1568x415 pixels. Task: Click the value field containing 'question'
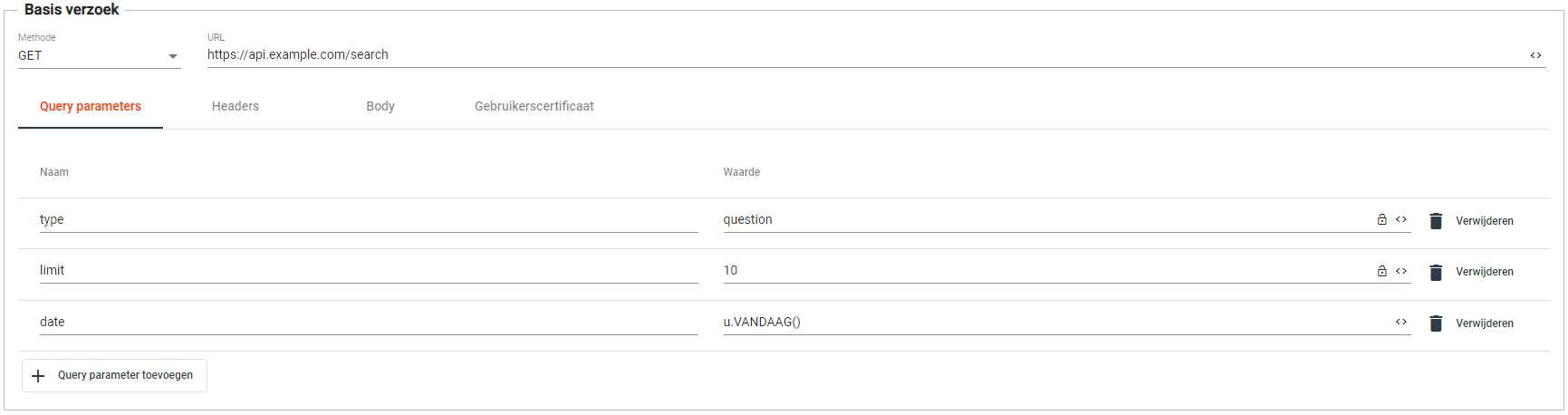(1042, 220)
